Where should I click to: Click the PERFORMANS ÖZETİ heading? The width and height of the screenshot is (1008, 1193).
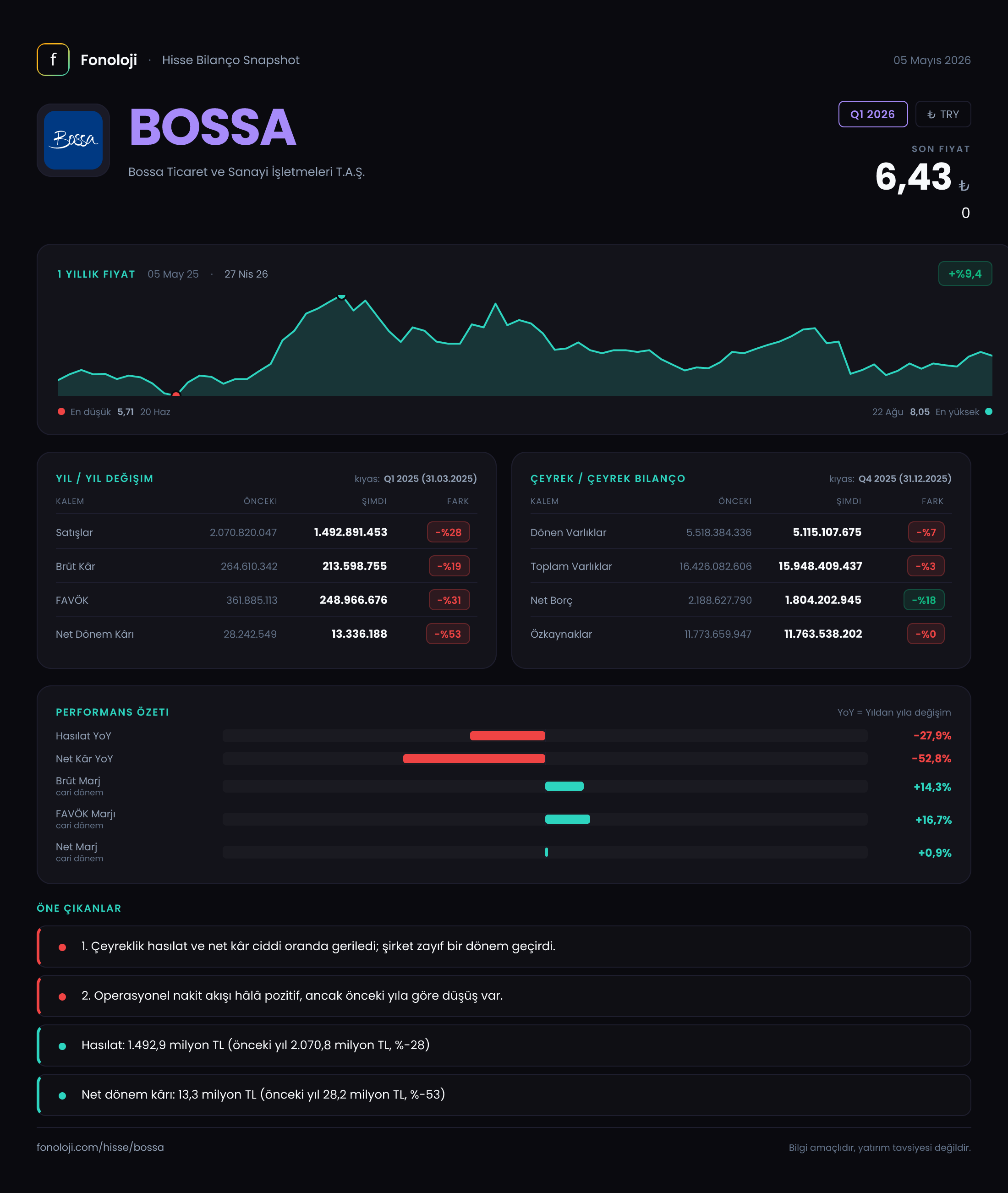pyautogui.click(x=113, y=712)
